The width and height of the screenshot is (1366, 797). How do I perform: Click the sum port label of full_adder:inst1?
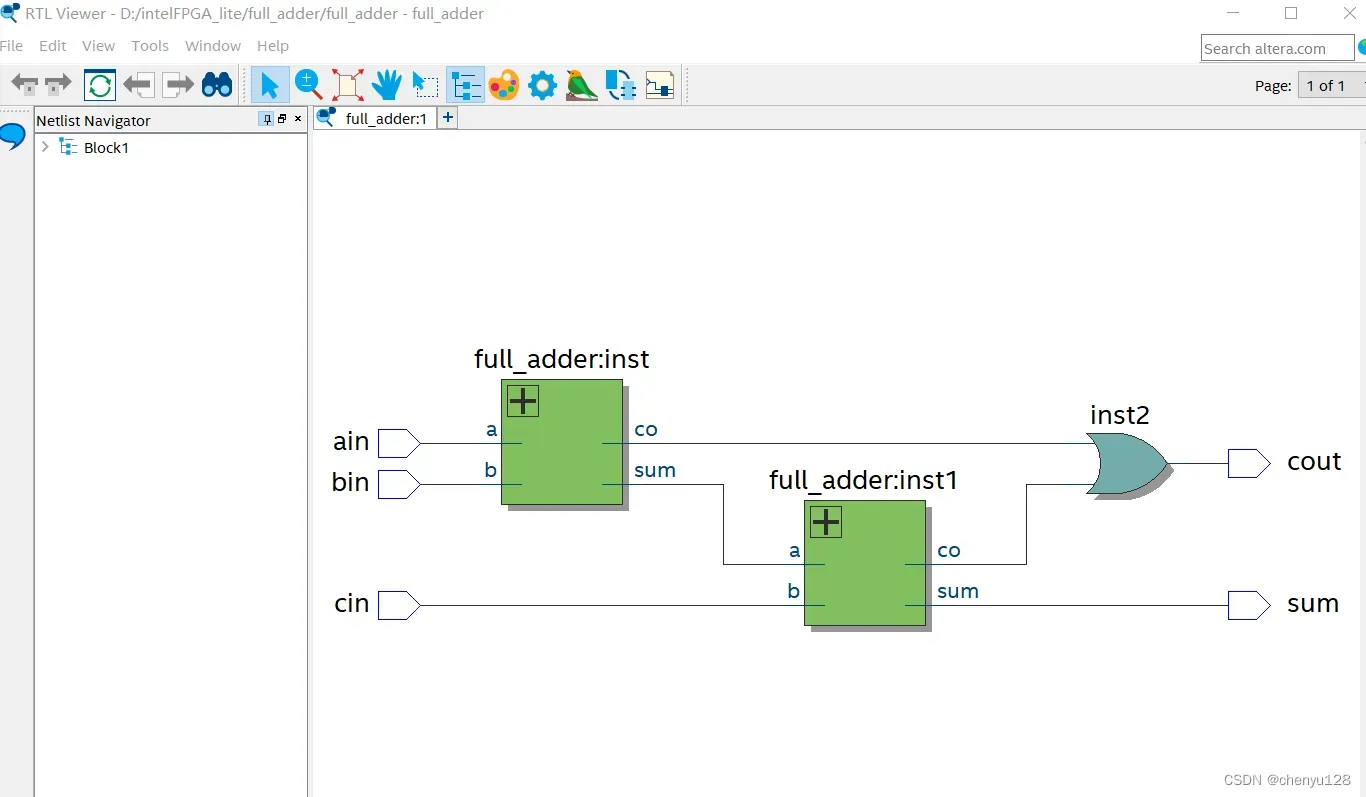pos(958,591)
